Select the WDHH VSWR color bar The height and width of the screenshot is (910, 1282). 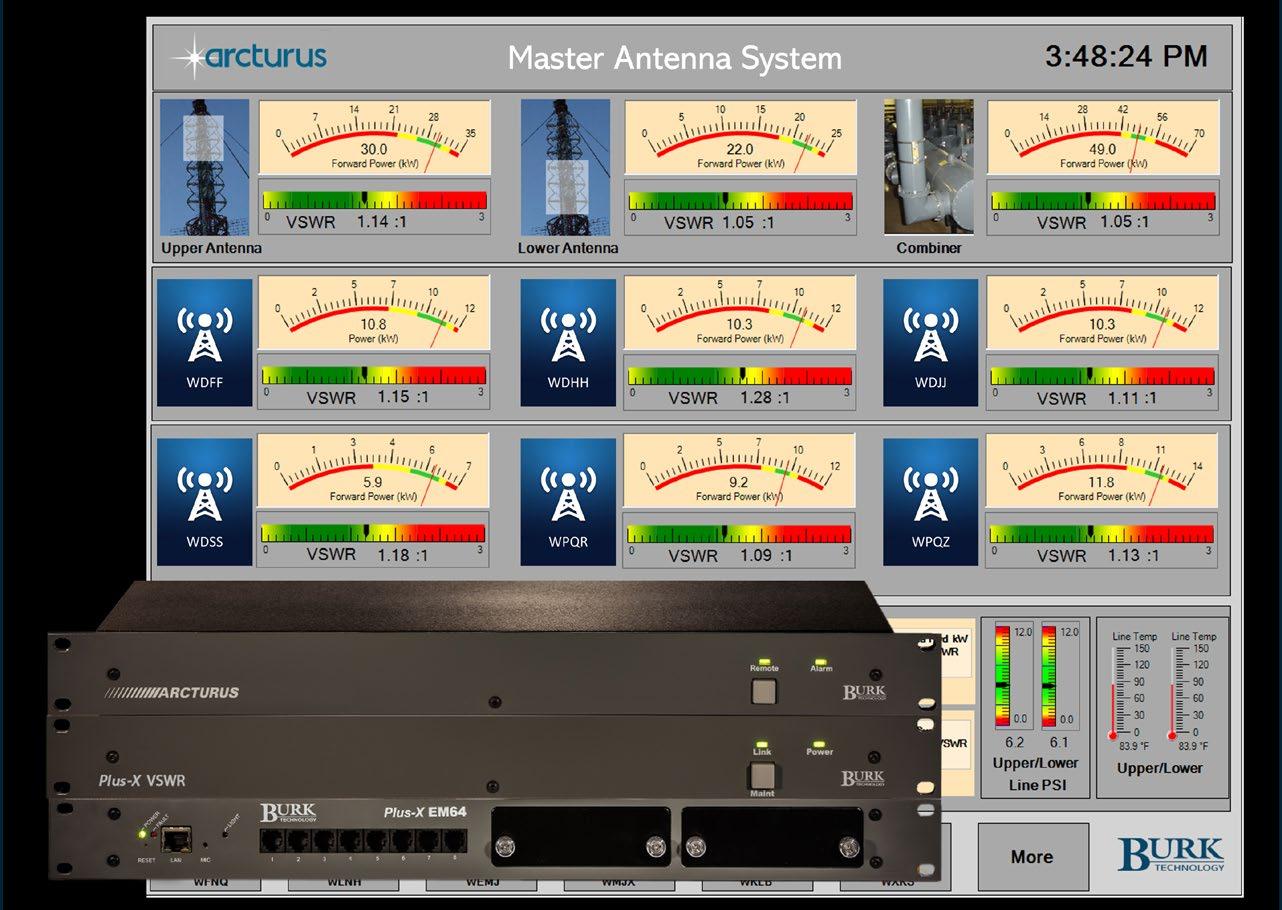pos(740,376)
